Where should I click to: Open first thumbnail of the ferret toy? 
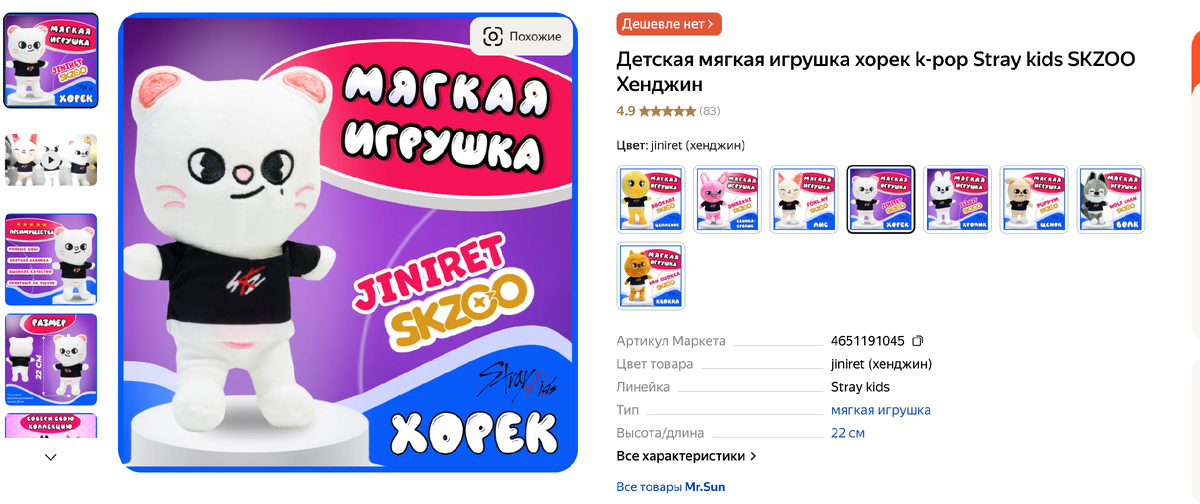click(51, 61)
